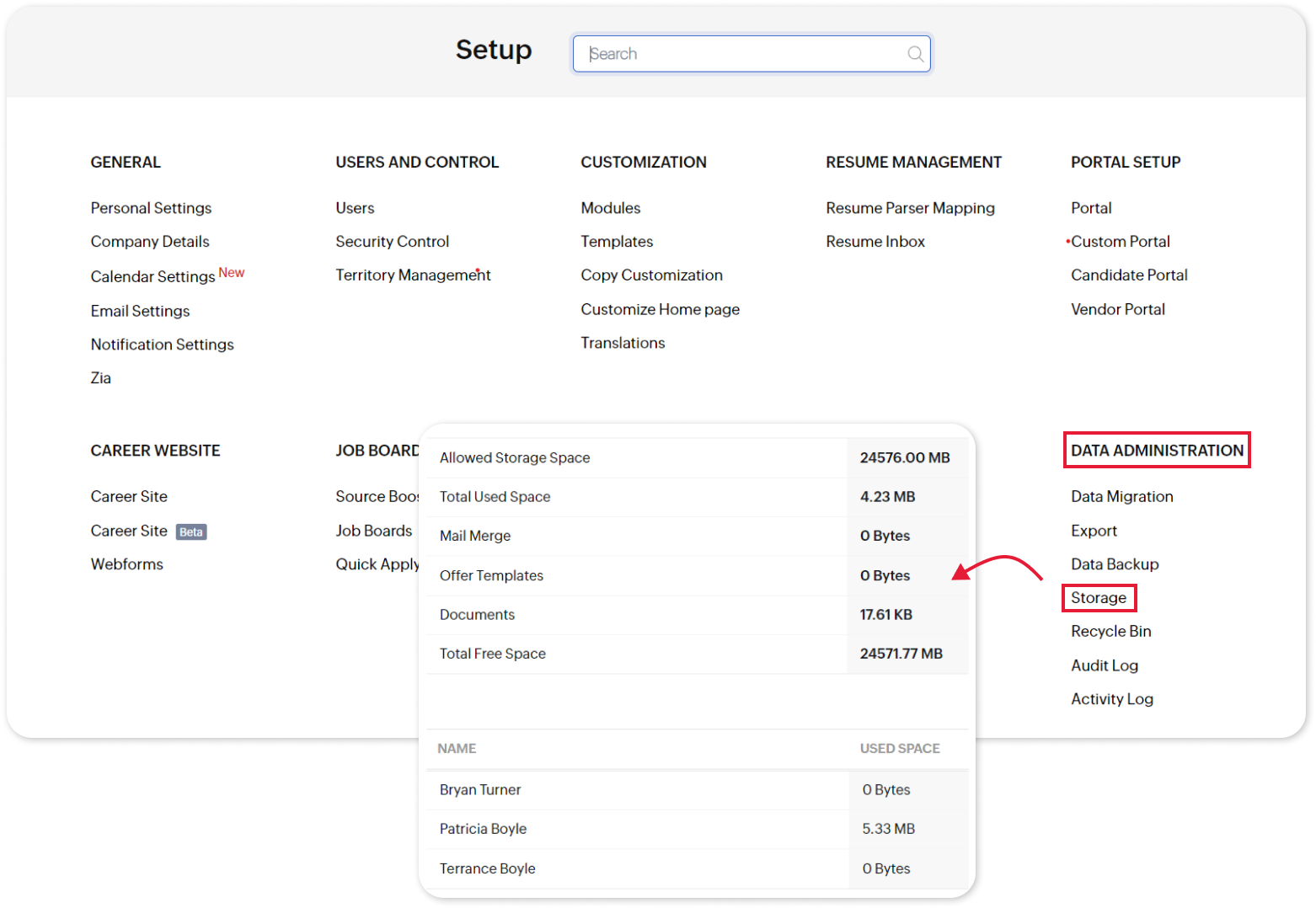Click the Beta badge next to Career Site
The width and height of the screenshot is (1316, 908).
pos(191,532)
